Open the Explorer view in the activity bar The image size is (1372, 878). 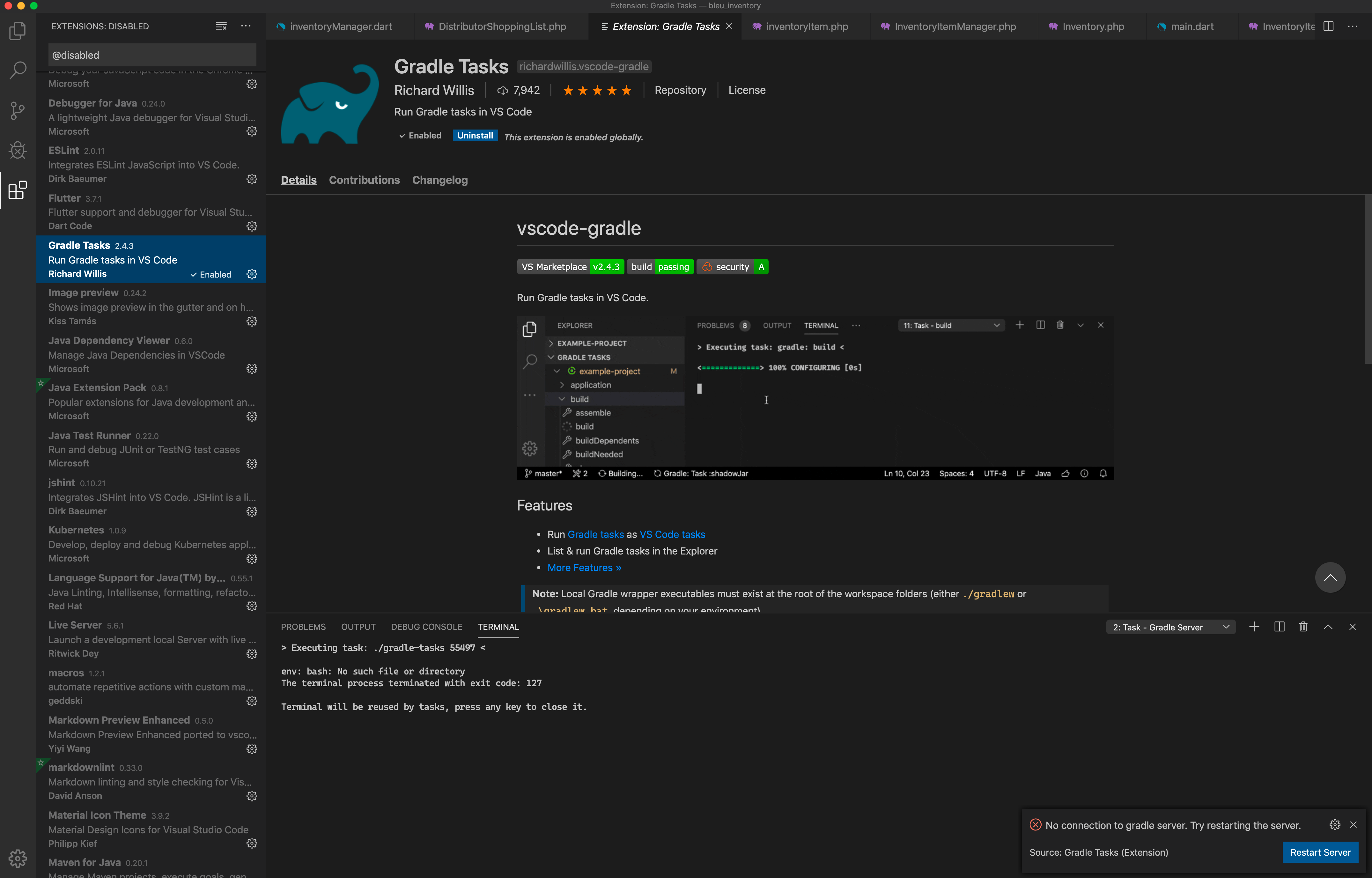pyautogui.click(x=17, y=31)
